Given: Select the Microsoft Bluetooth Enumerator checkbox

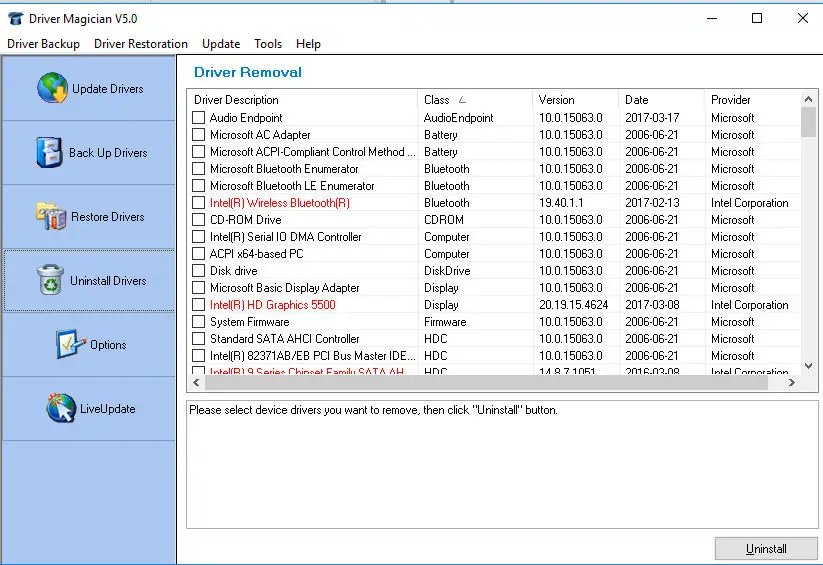Looking at the screenshot, I should (198, 169).
